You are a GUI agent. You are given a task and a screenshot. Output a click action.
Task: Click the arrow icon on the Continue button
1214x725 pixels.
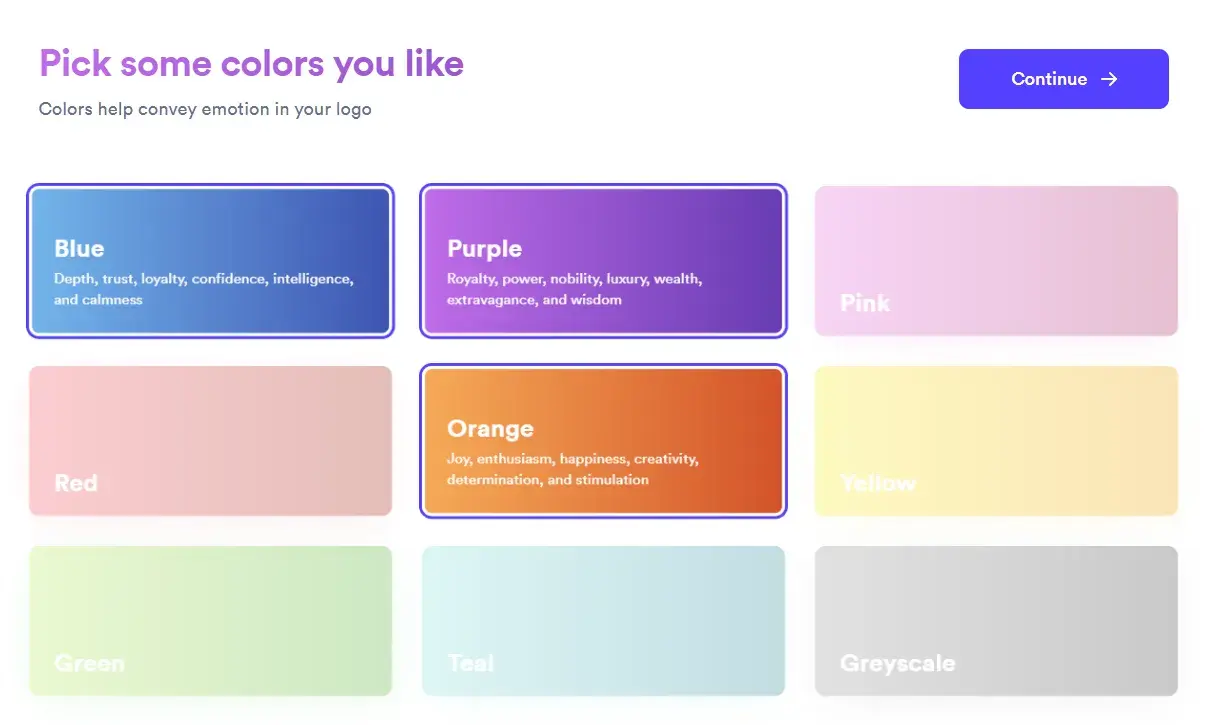[1108, 79]
